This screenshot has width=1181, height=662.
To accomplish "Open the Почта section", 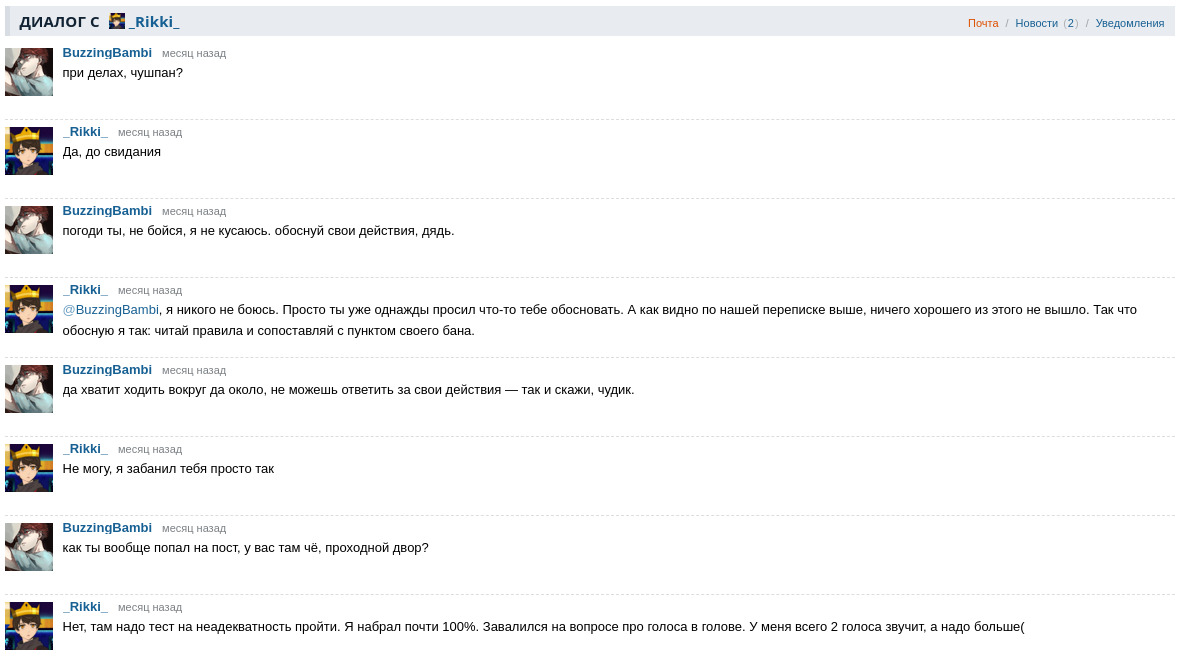I will click(982, 23).
